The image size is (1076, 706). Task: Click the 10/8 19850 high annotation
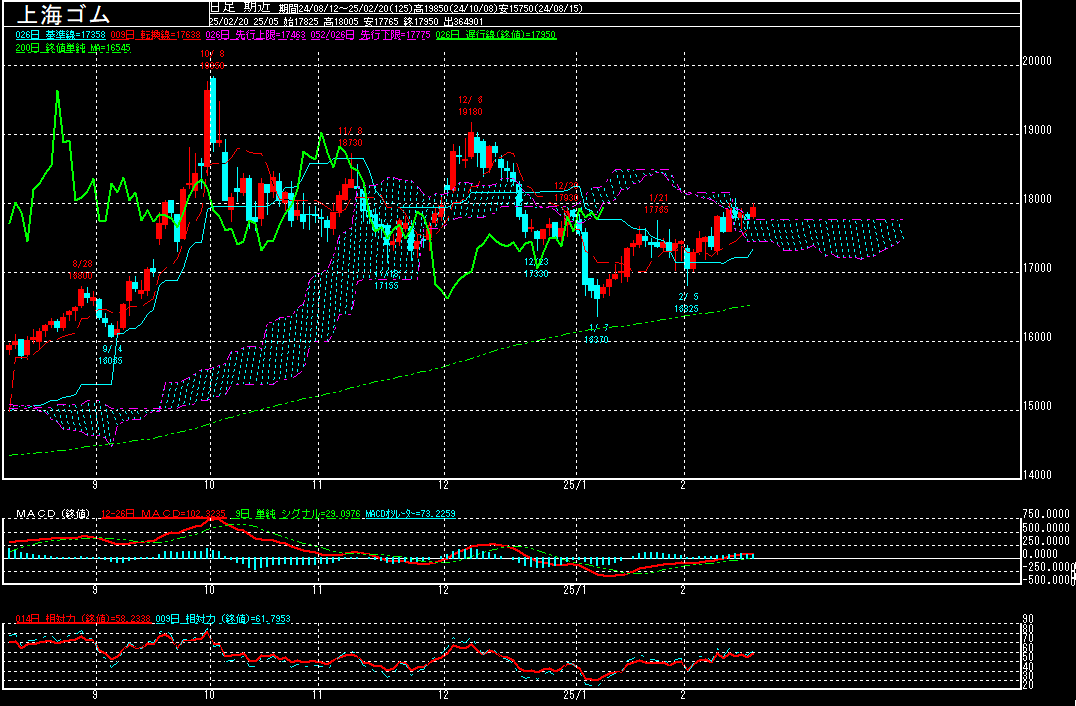coord(212,60)
